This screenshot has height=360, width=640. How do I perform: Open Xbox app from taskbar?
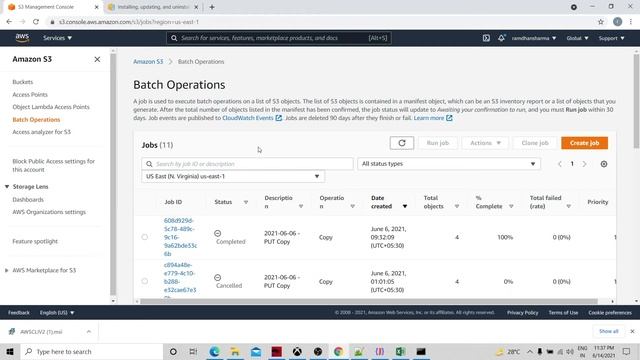(297, 351)
